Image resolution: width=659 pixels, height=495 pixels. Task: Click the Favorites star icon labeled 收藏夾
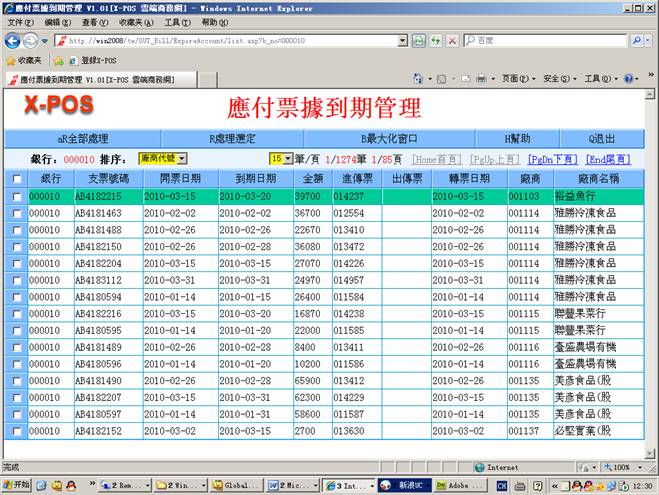pos(10,60)
